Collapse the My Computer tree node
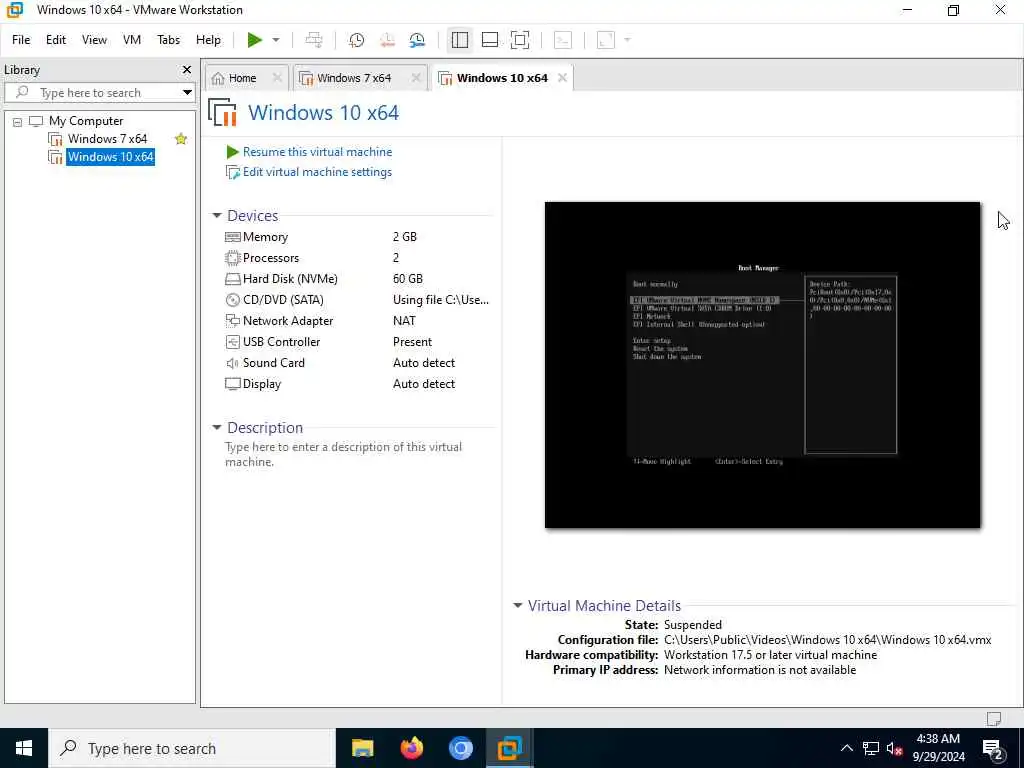 tap(18, 121)
